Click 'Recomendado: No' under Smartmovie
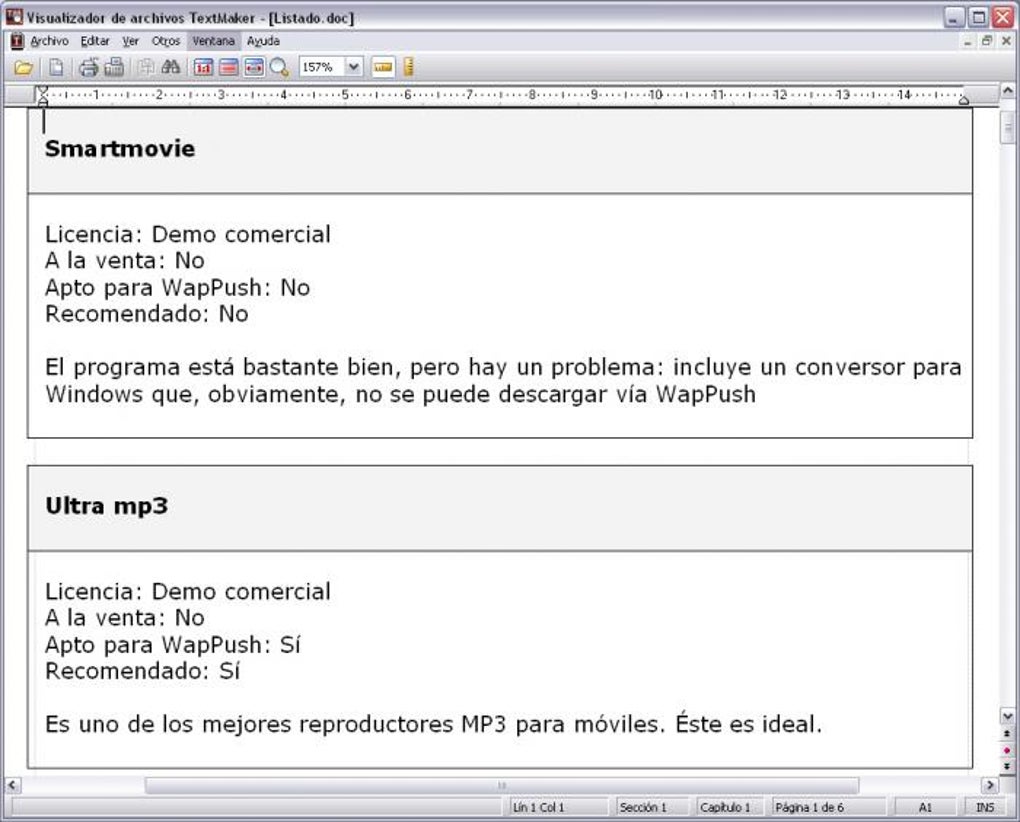Image resolution: width=1020 pixels, height=822 pixels. [147, 314]
